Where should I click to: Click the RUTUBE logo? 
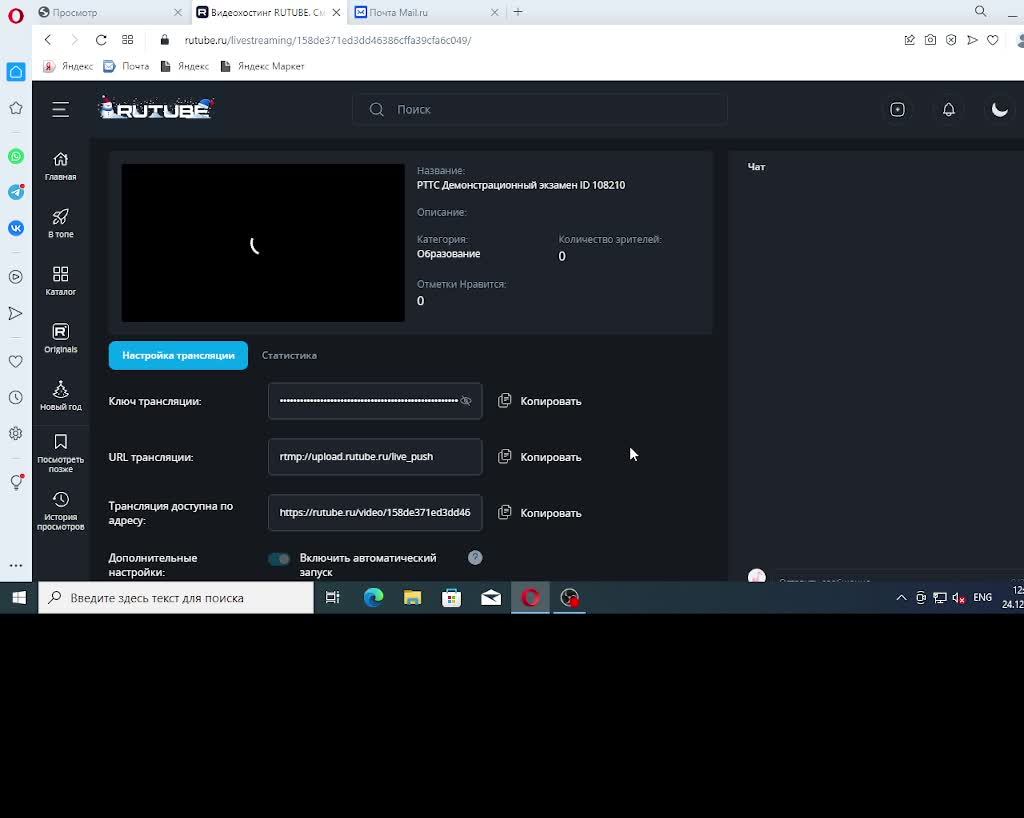156,108
